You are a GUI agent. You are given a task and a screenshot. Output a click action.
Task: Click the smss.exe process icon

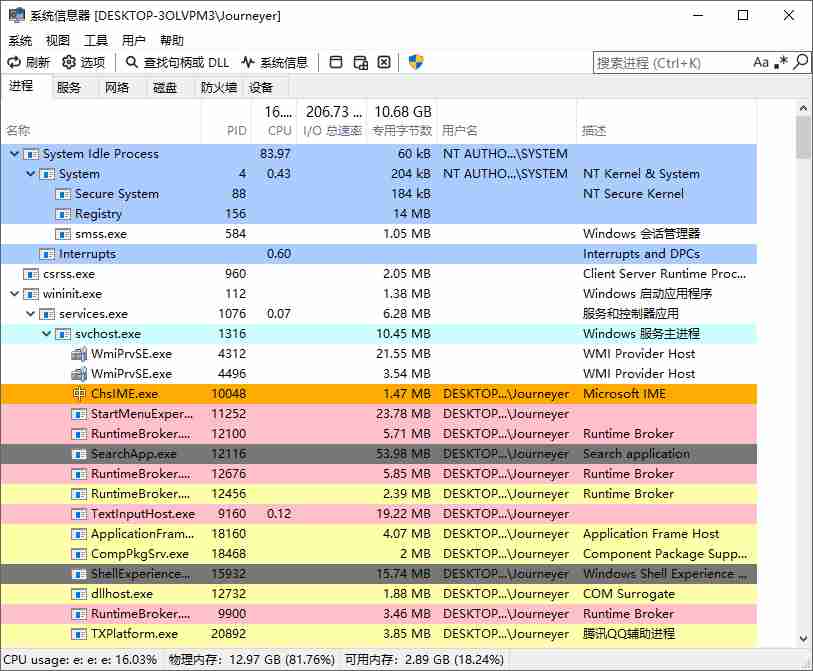coord(63,234)
